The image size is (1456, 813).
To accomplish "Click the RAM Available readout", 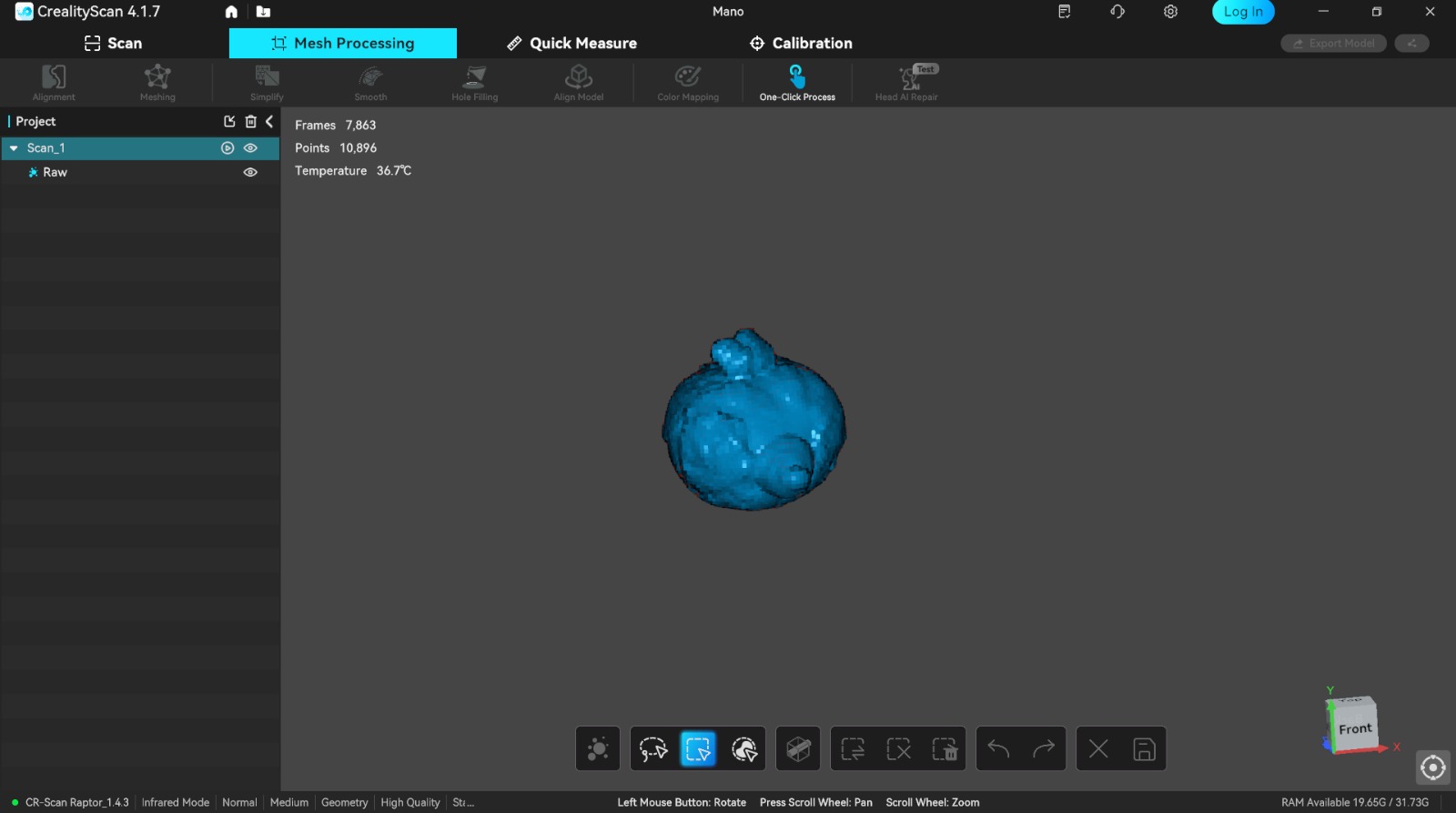I will tap(1355, 802).
